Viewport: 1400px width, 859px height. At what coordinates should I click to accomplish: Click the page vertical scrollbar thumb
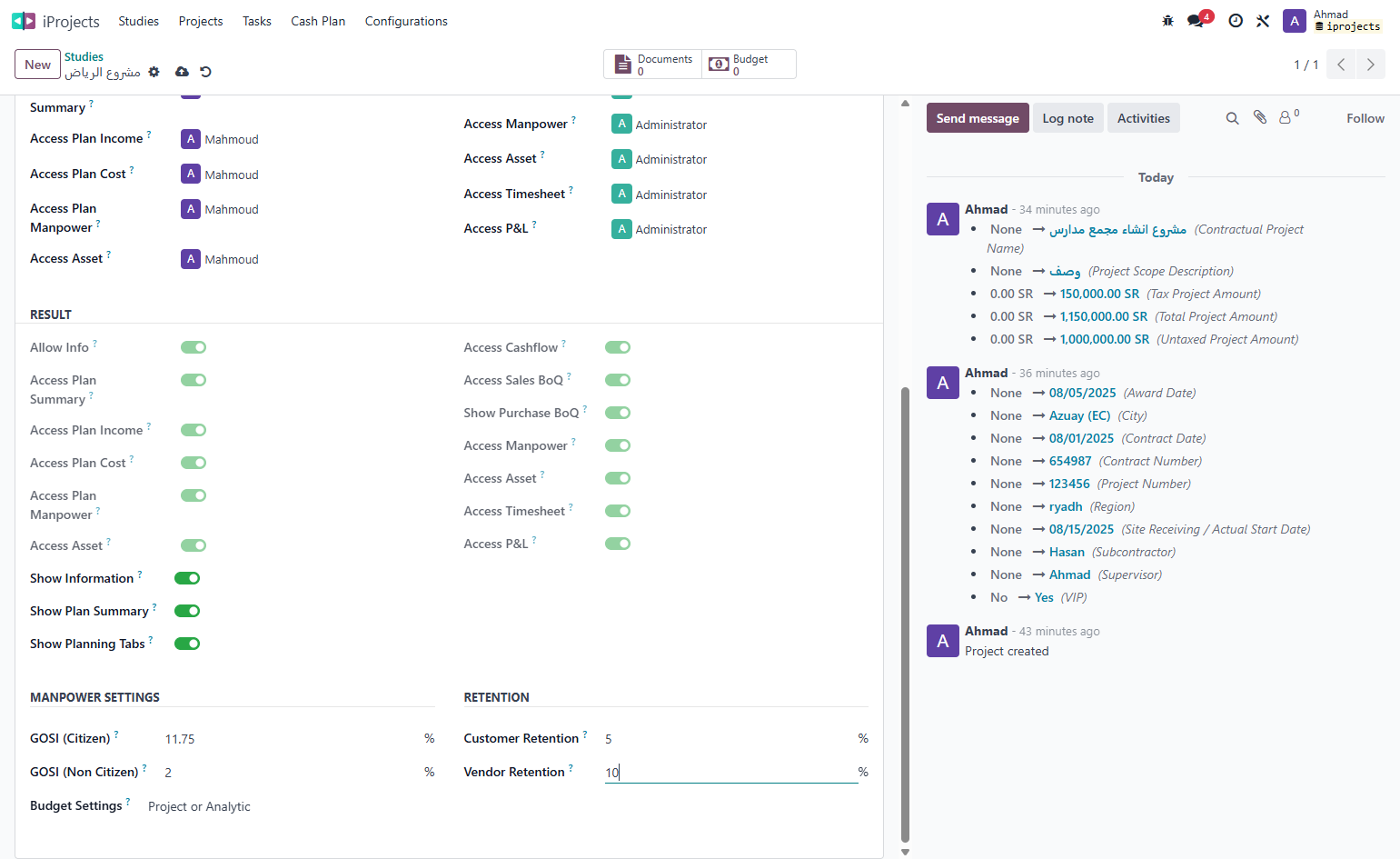905,614
